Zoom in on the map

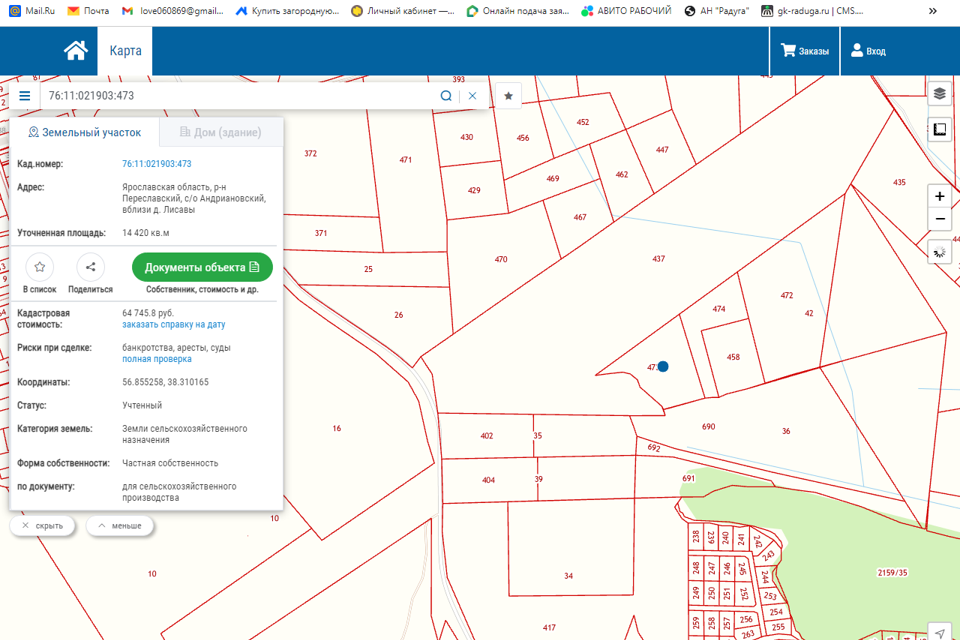pos(939,197)
